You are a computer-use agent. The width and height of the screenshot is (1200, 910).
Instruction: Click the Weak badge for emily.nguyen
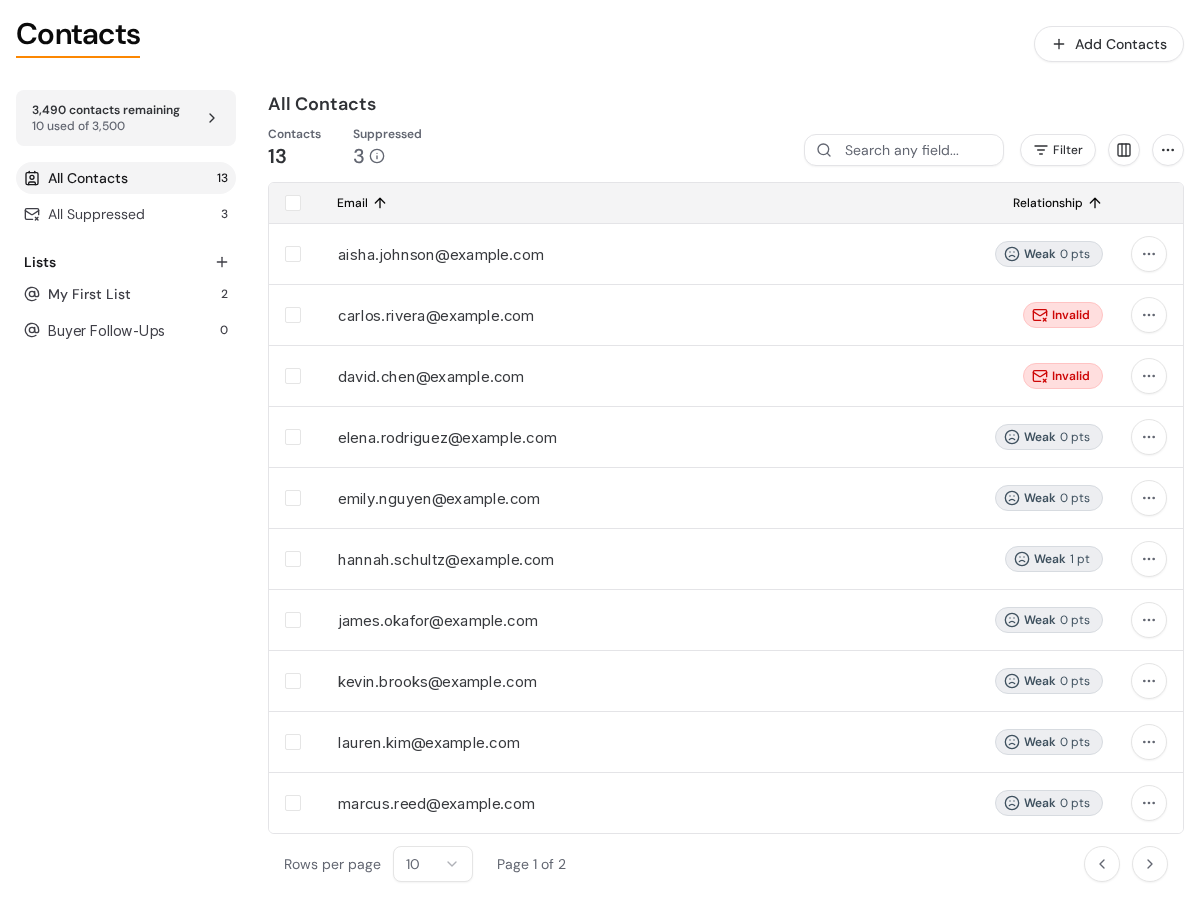coord(1049,498)
